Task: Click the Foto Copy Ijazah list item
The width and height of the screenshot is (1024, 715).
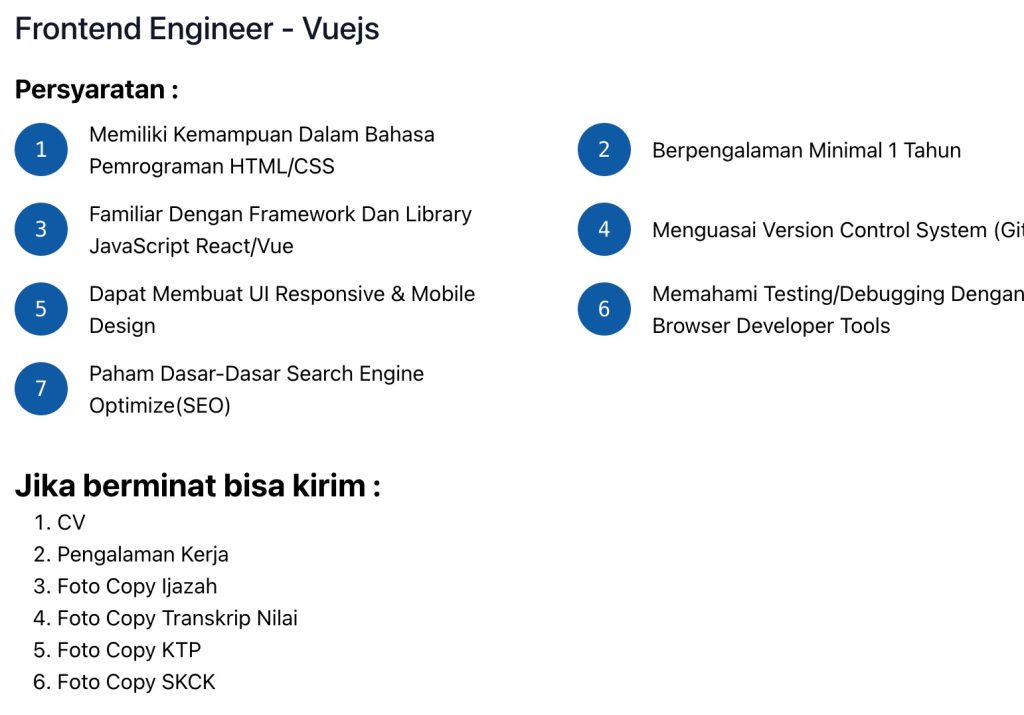Action: coord(136,586)
